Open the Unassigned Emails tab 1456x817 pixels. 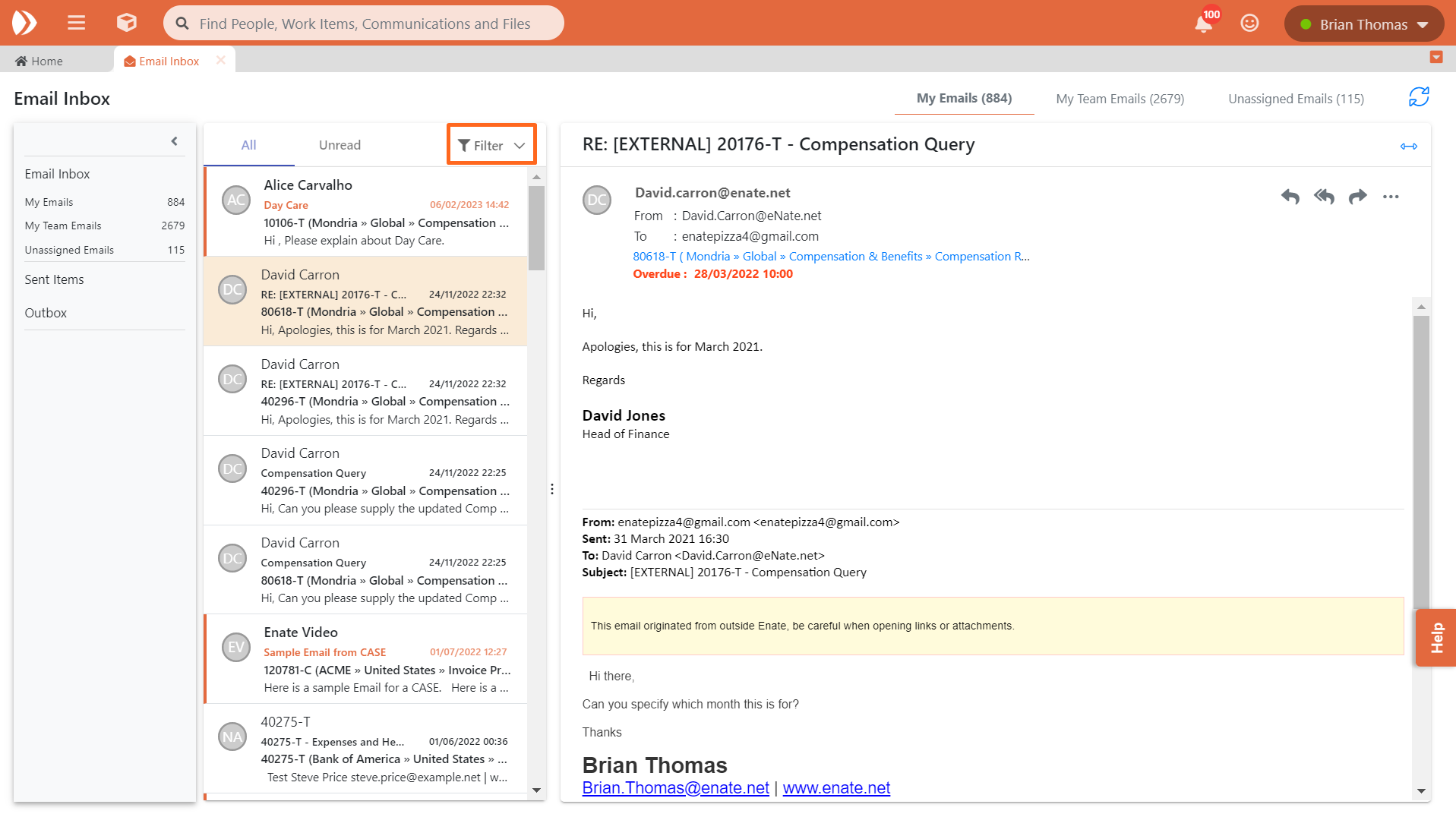(1296, 99)
